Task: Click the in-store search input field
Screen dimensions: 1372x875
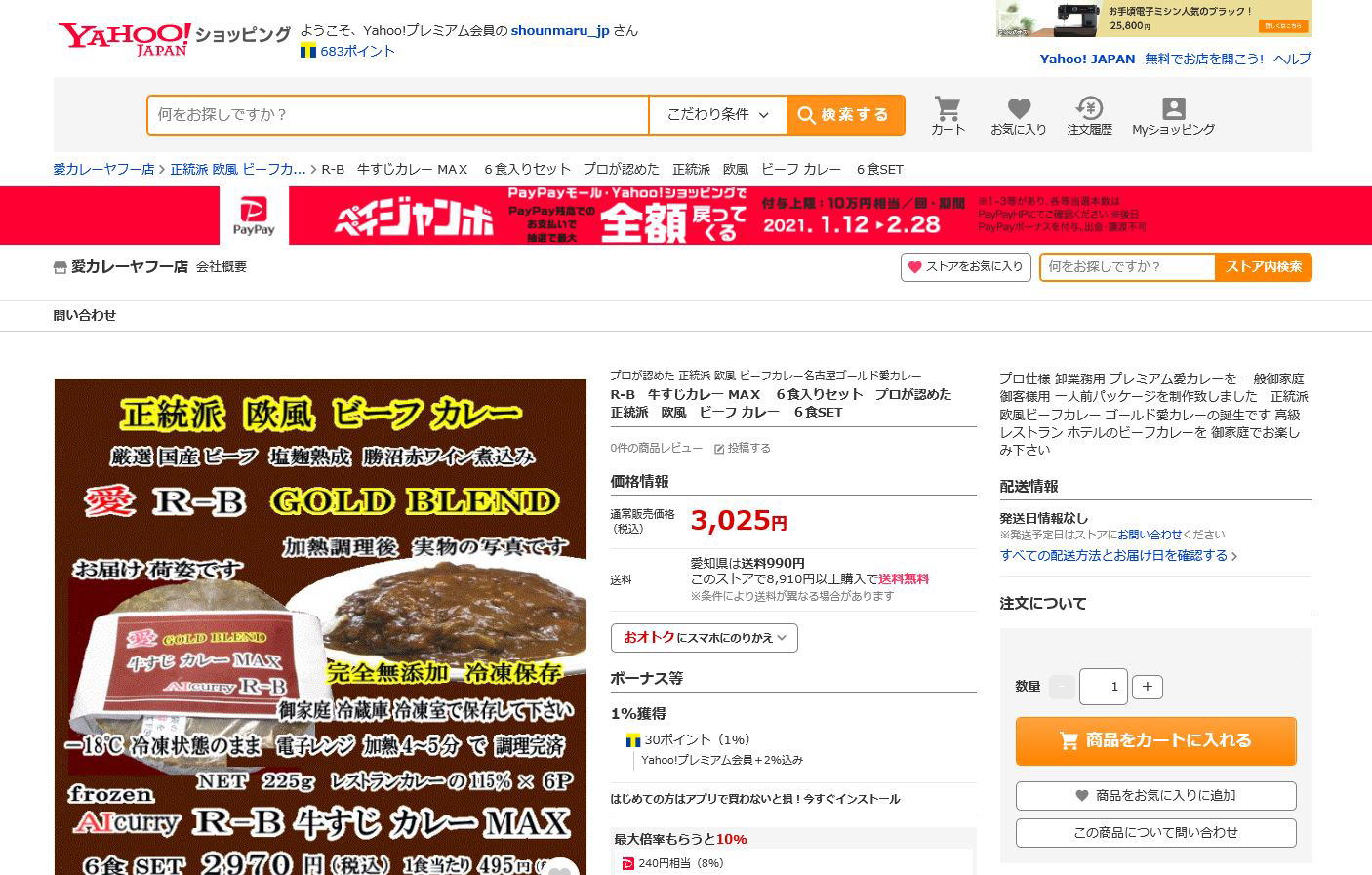Action: tap(1127, 266)
